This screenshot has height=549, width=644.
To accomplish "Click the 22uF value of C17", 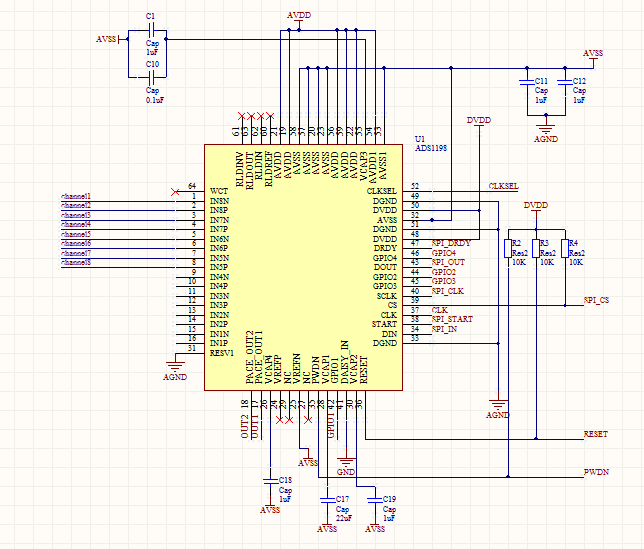I will pos(344,518).
